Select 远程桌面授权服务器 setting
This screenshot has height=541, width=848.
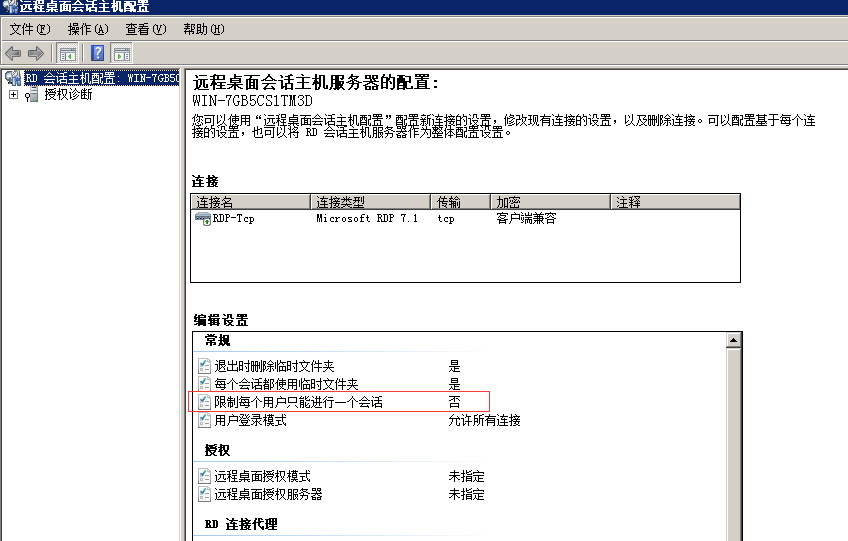click(268, 494)
